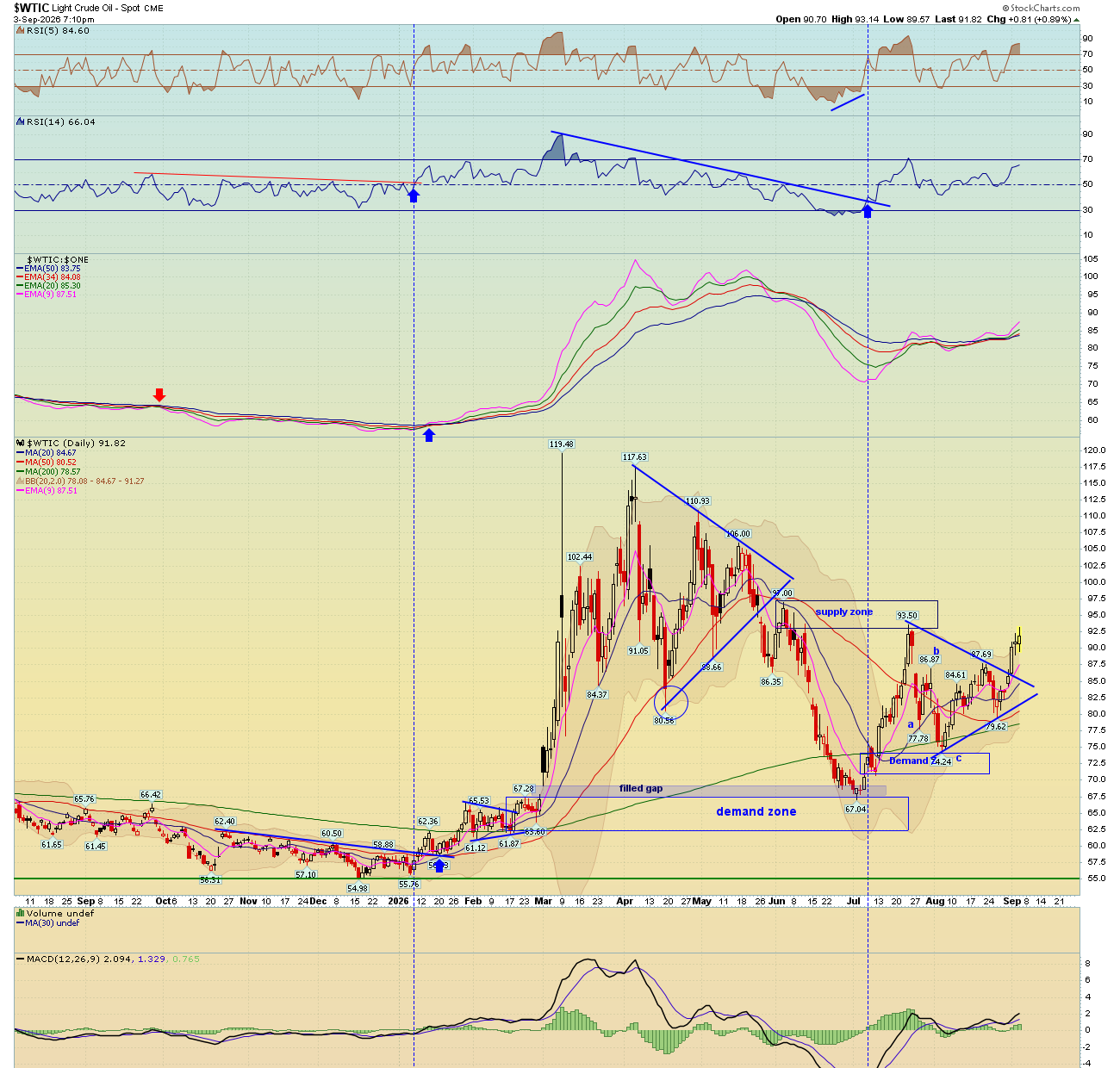This screenshot has width=1120, height=1068.
Task: Click the 86.35 price label
Action: (x=771, y=682)
